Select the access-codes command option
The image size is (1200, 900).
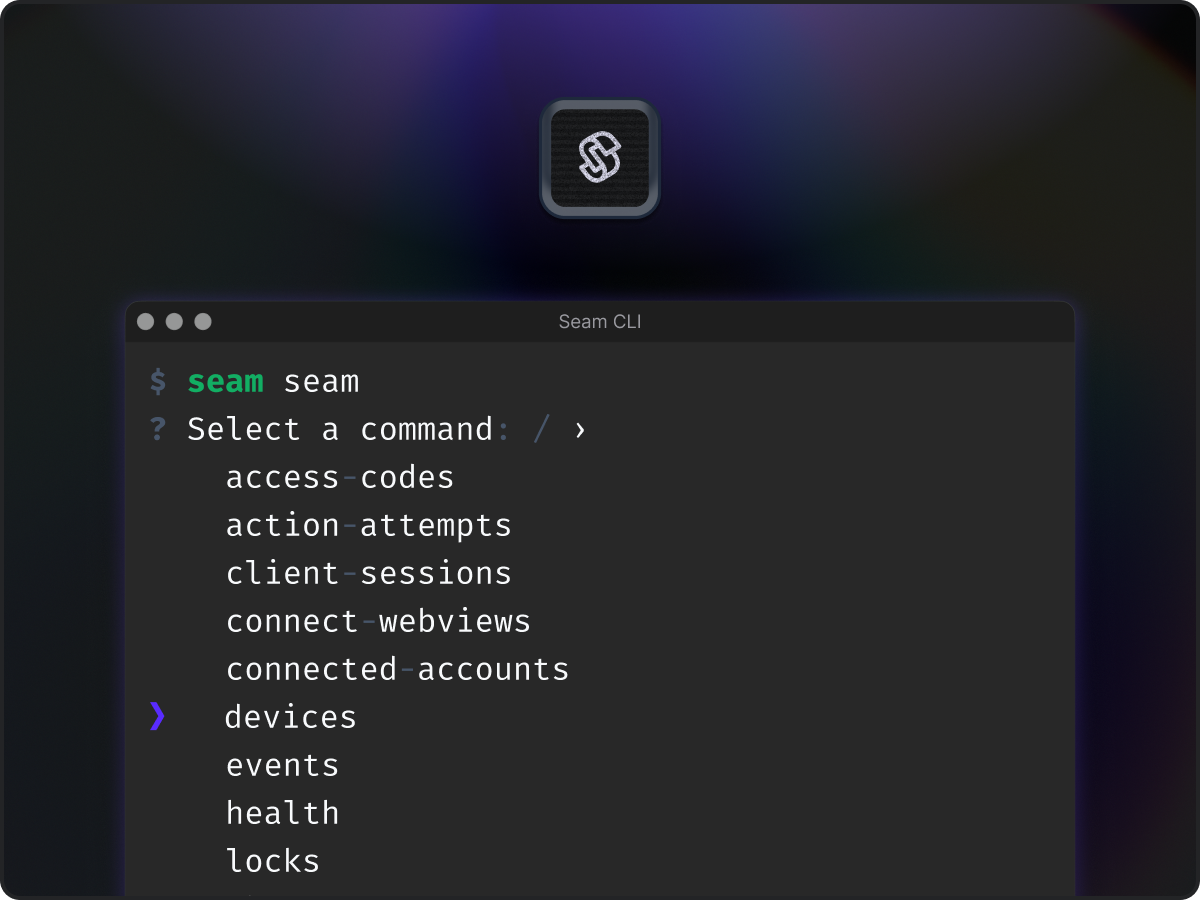[x=340, y=477]
